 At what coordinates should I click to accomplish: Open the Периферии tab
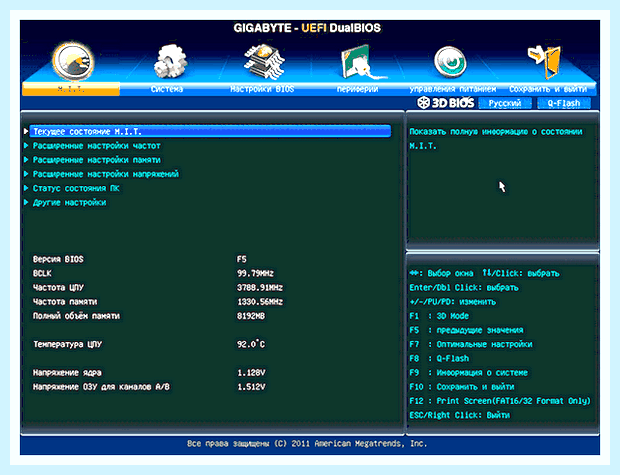357,89
